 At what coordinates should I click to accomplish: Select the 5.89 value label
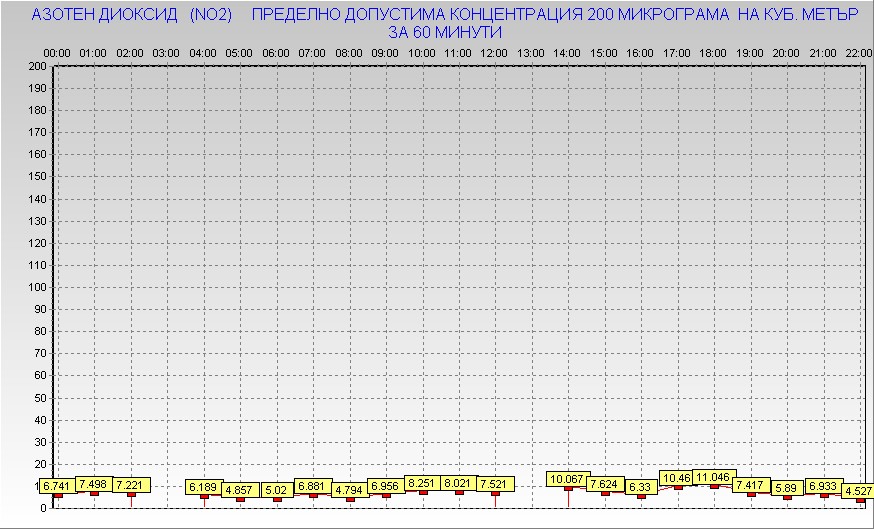[x=787, y=488]
